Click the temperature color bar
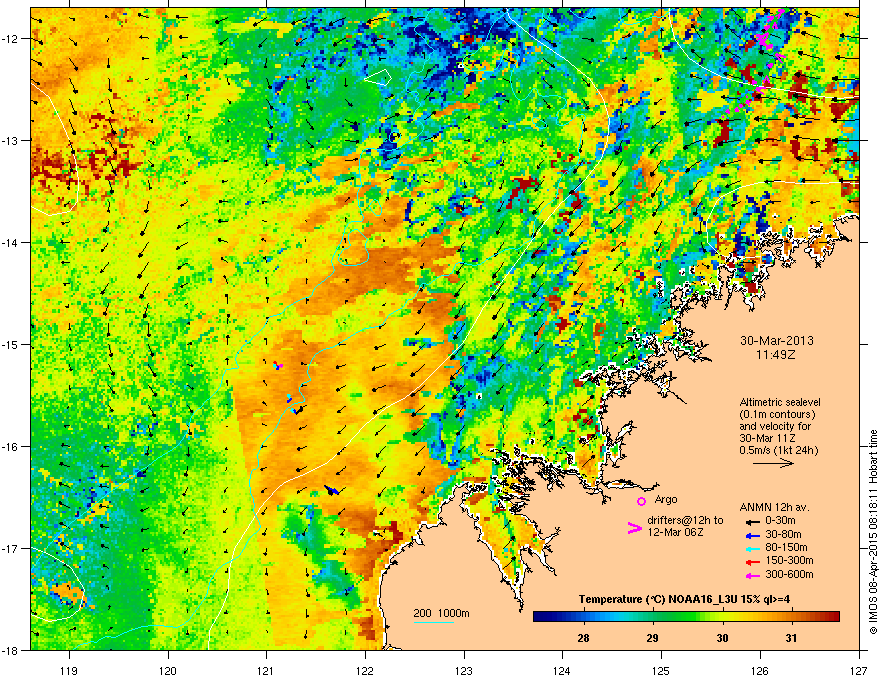 click(686, 617)
